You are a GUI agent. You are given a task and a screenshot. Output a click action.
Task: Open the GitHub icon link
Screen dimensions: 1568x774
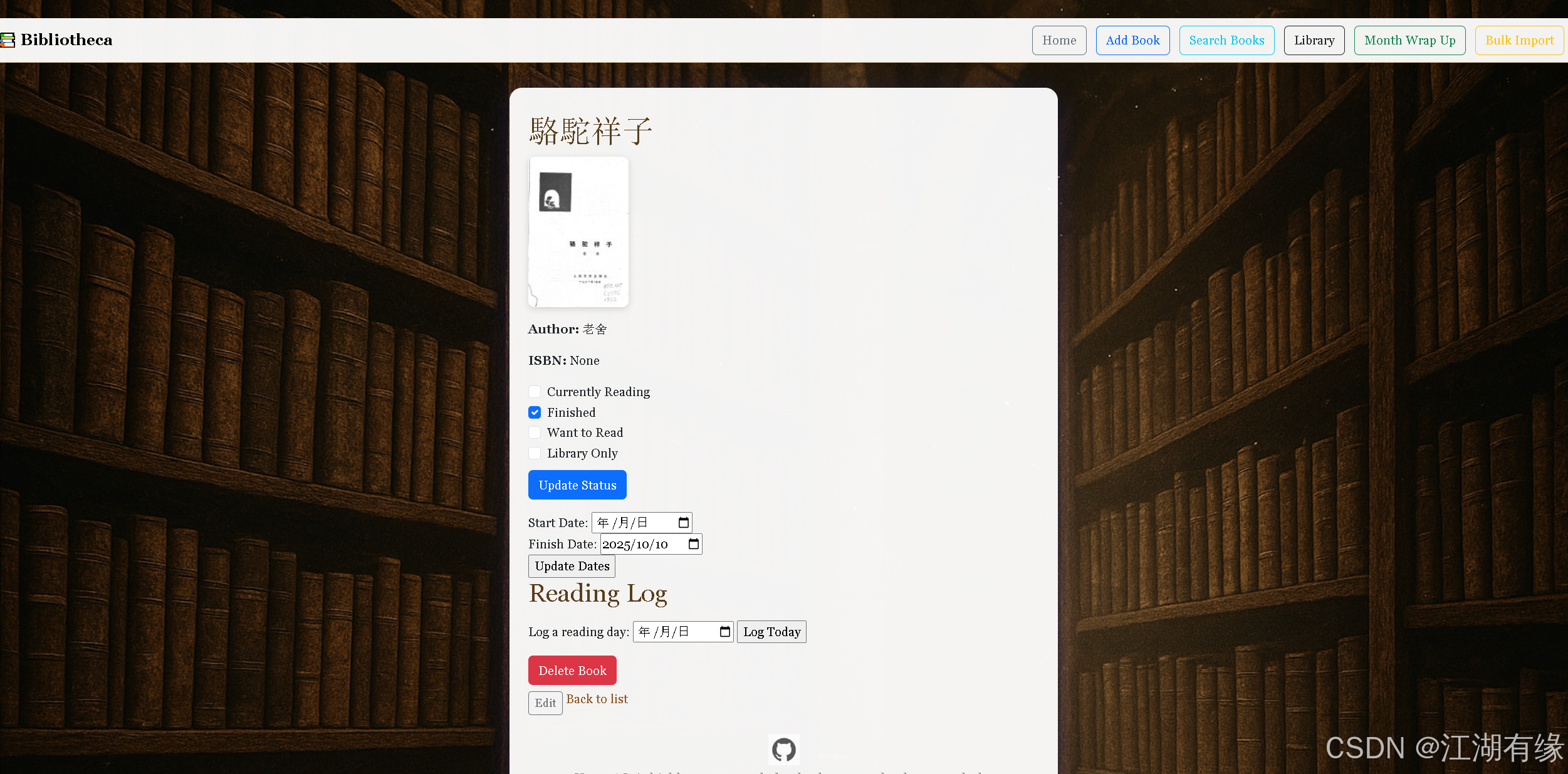(x=783, y=750)
